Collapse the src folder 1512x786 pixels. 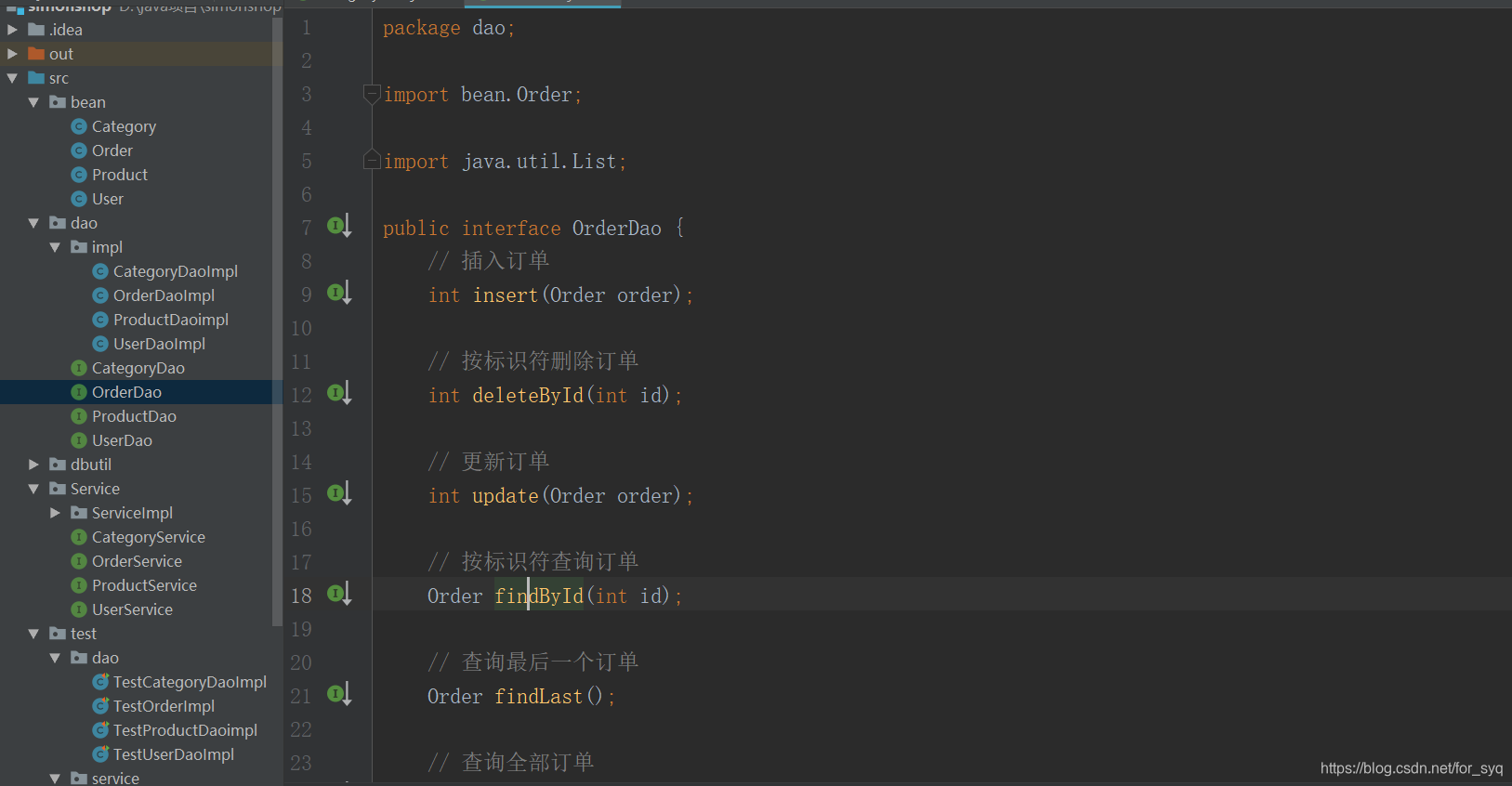point(12,78)
